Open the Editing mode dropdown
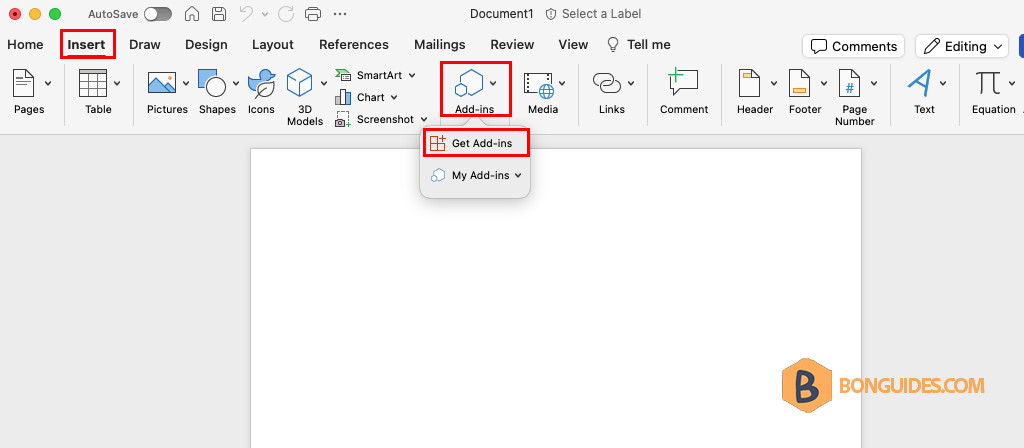The image size is (1024, 448). pos(962,46)
